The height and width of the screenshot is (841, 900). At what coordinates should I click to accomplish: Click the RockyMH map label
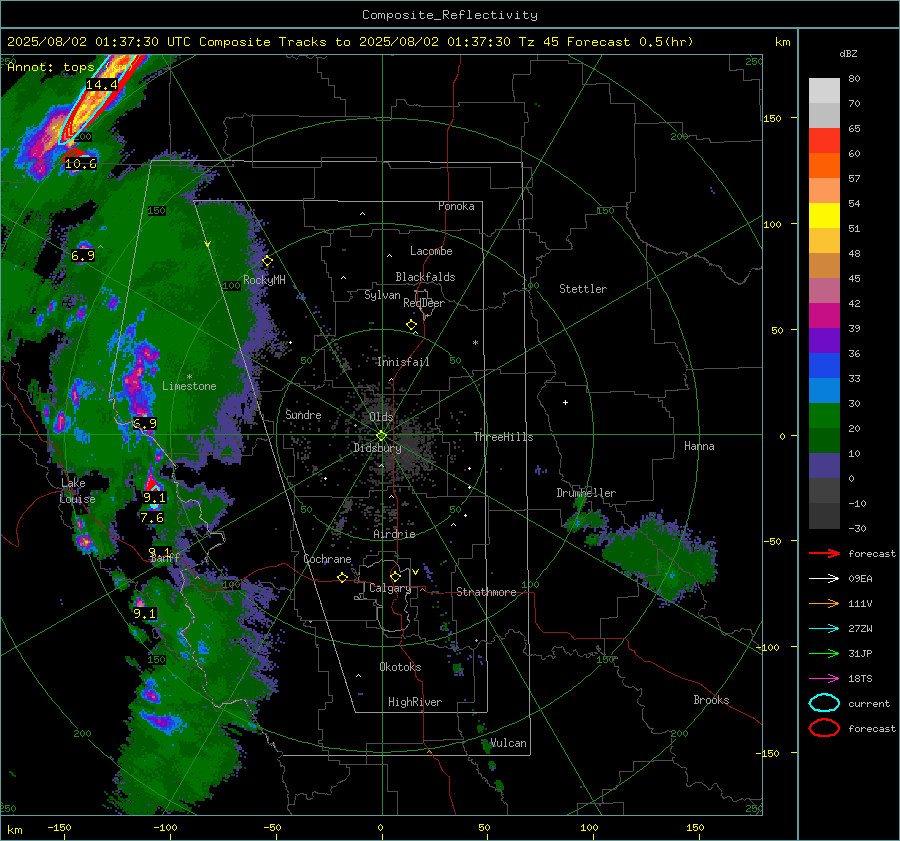coord(264,280)
